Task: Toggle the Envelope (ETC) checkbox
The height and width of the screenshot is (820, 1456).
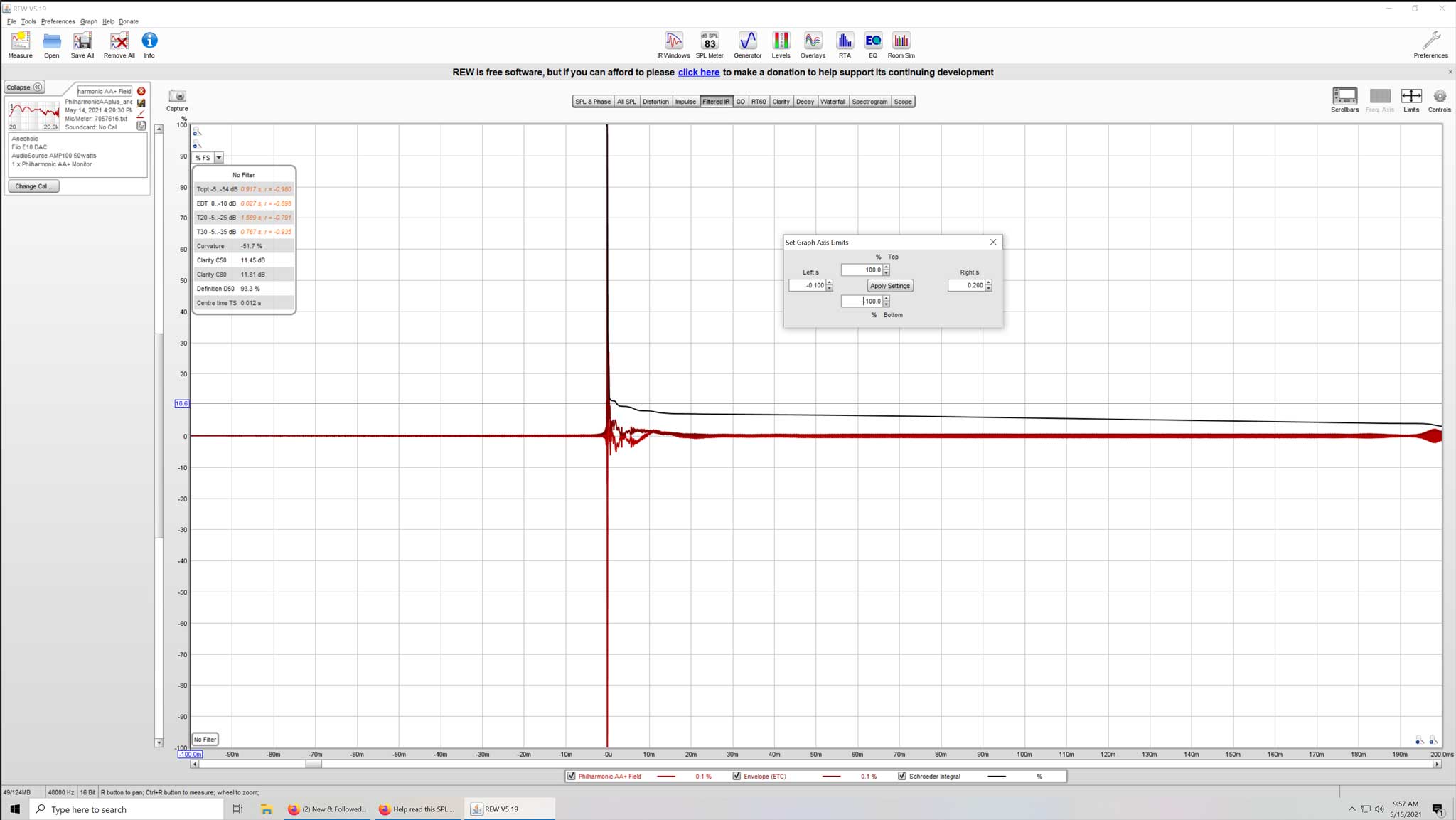Action: (x=737, y=776)
